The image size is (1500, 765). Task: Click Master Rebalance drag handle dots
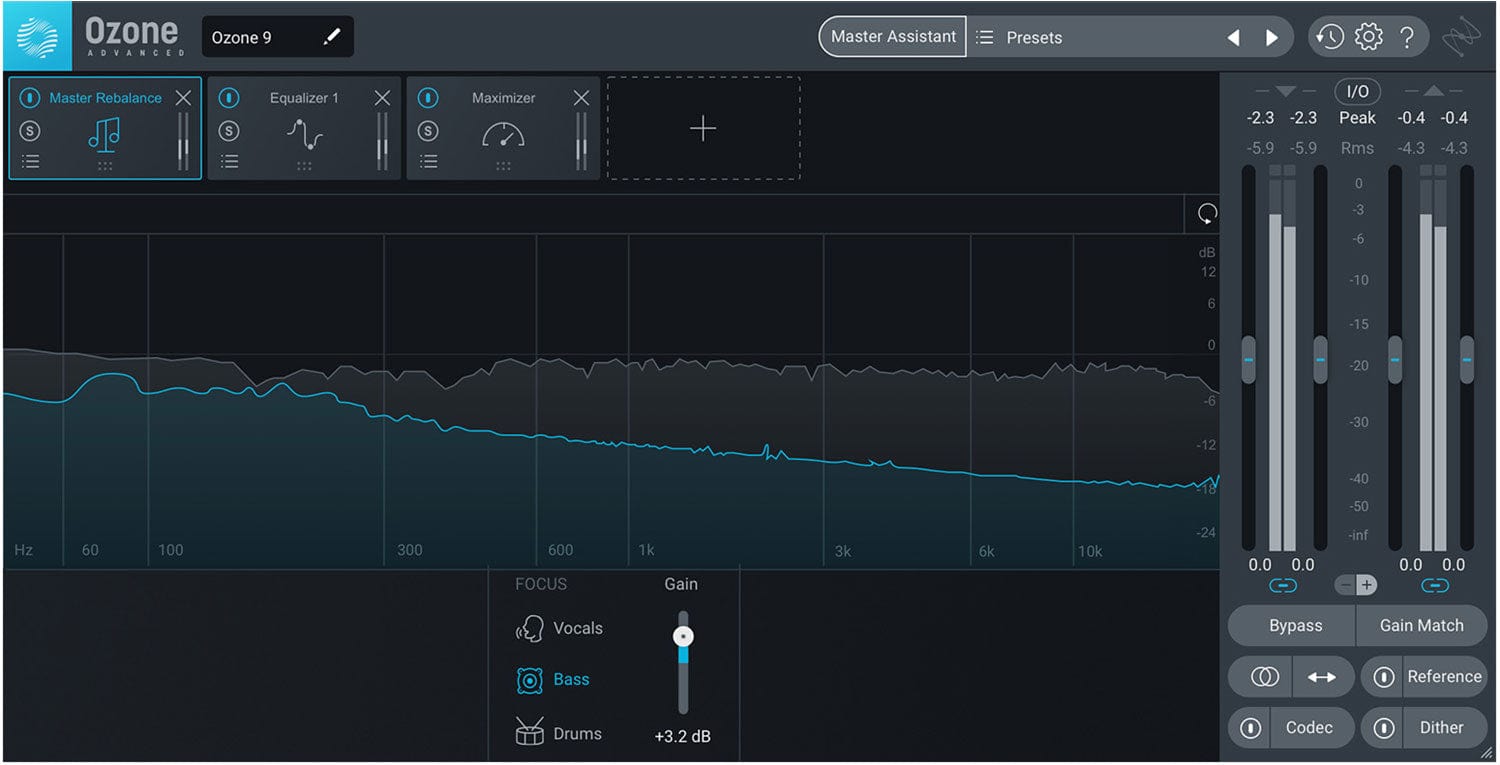[105, 167]
